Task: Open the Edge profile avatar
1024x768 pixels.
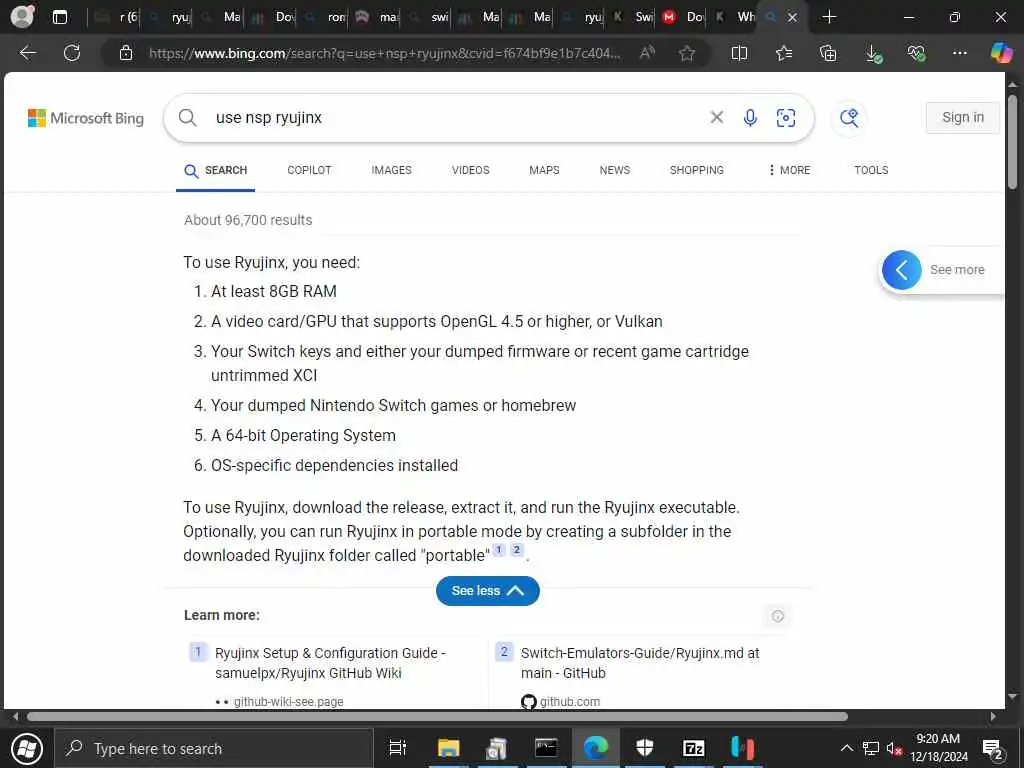Action: point(22,16)
